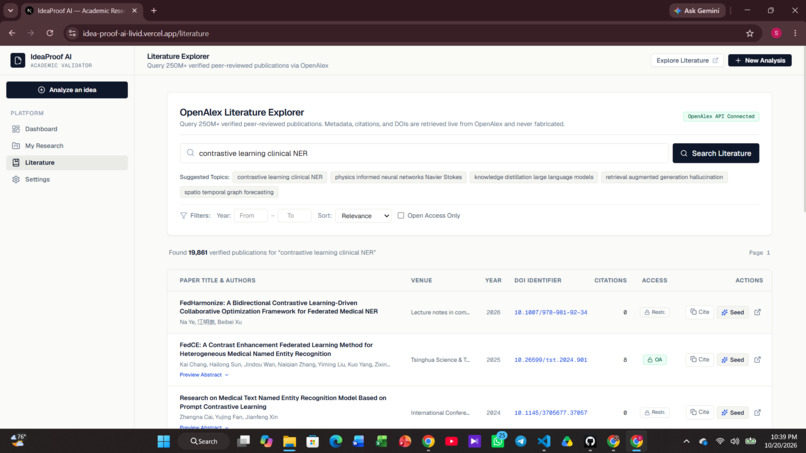Click the OA access badge for FedCE
The width and height of the screenshot is (806, 453).
(x=654, y=360)
